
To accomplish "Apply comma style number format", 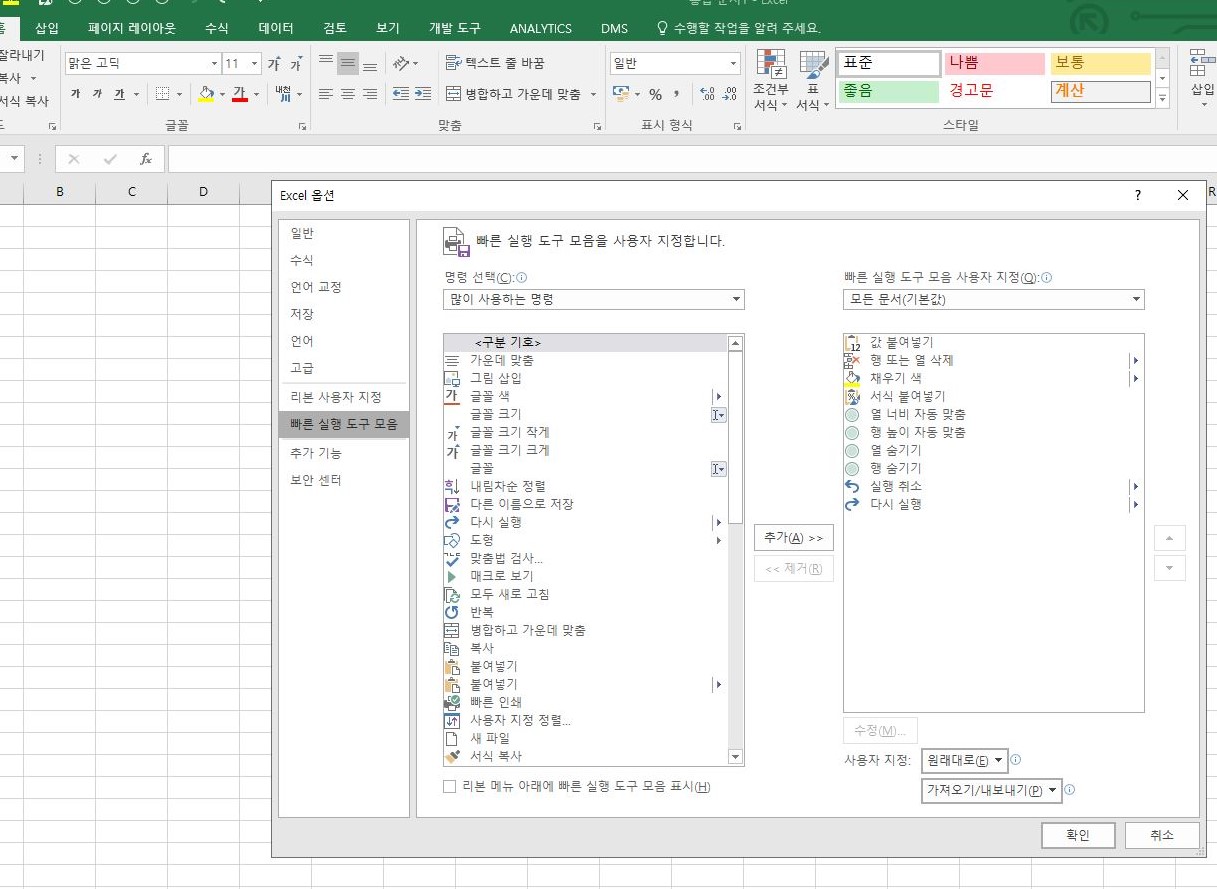I will pos(677,94).
